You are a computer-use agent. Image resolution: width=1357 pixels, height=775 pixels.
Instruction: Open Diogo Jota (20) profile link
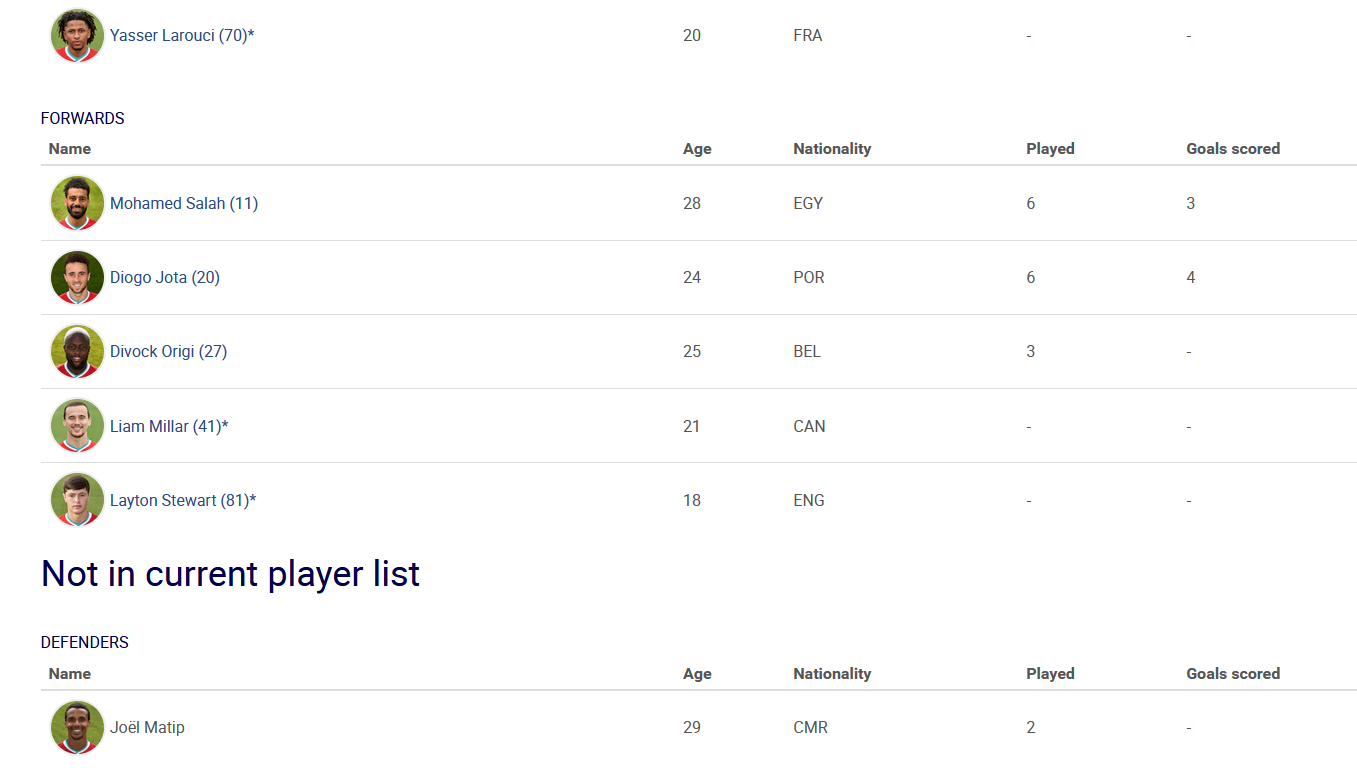[x=165, y=277]
